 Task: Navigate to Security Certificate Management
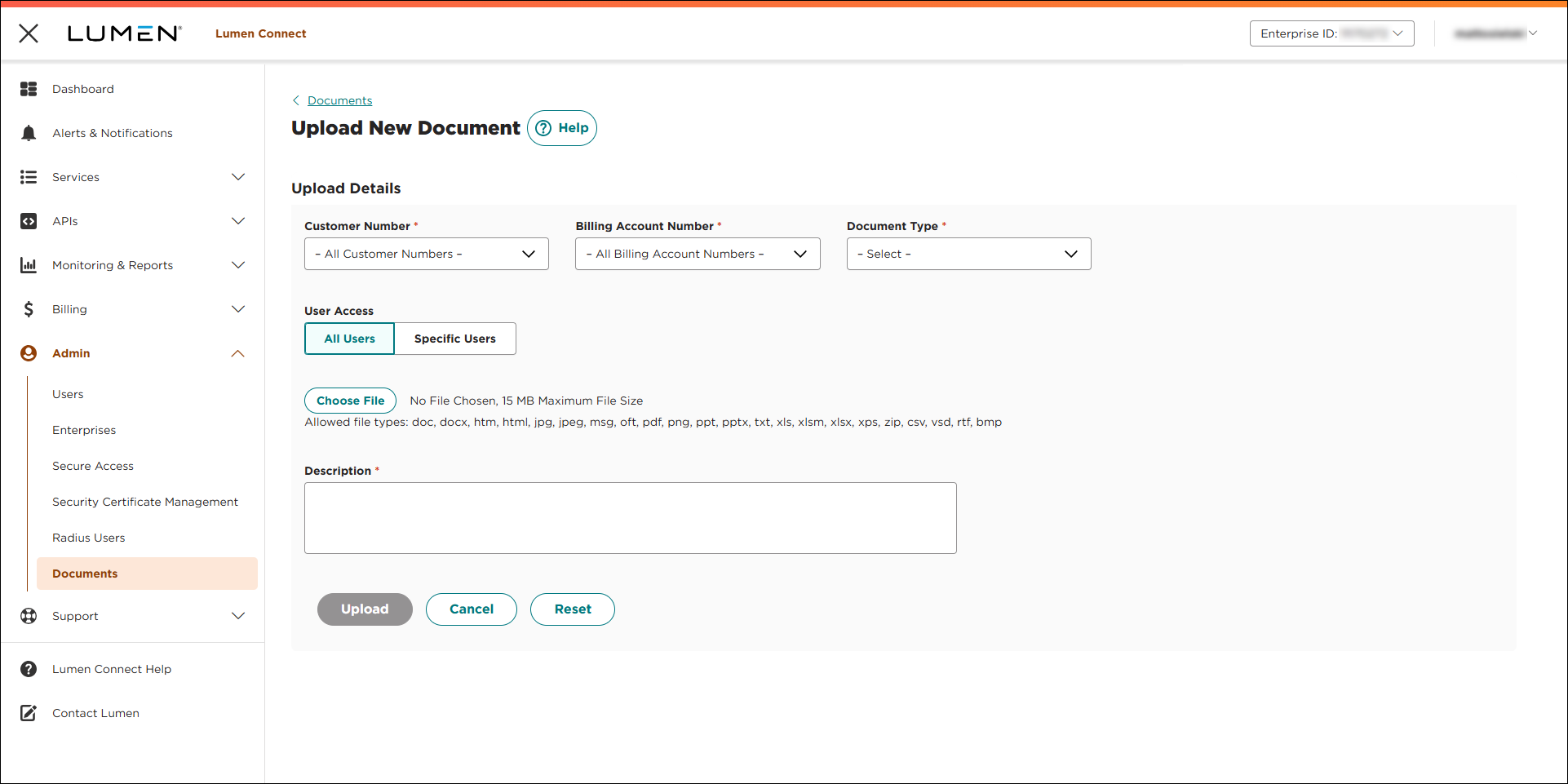click(145, 502)
